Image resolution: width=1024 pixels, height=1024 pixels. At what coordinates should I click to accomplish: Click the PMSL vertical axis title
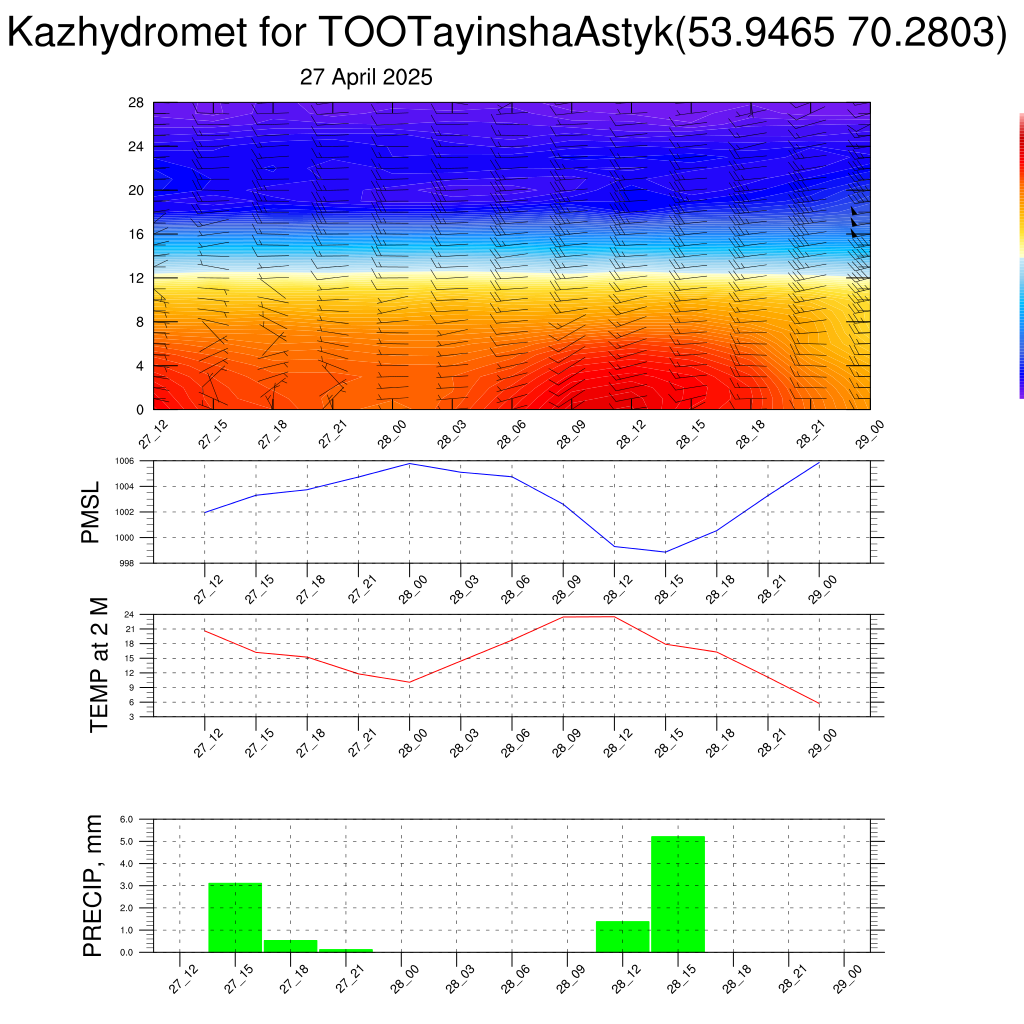[x=90, y=512]
